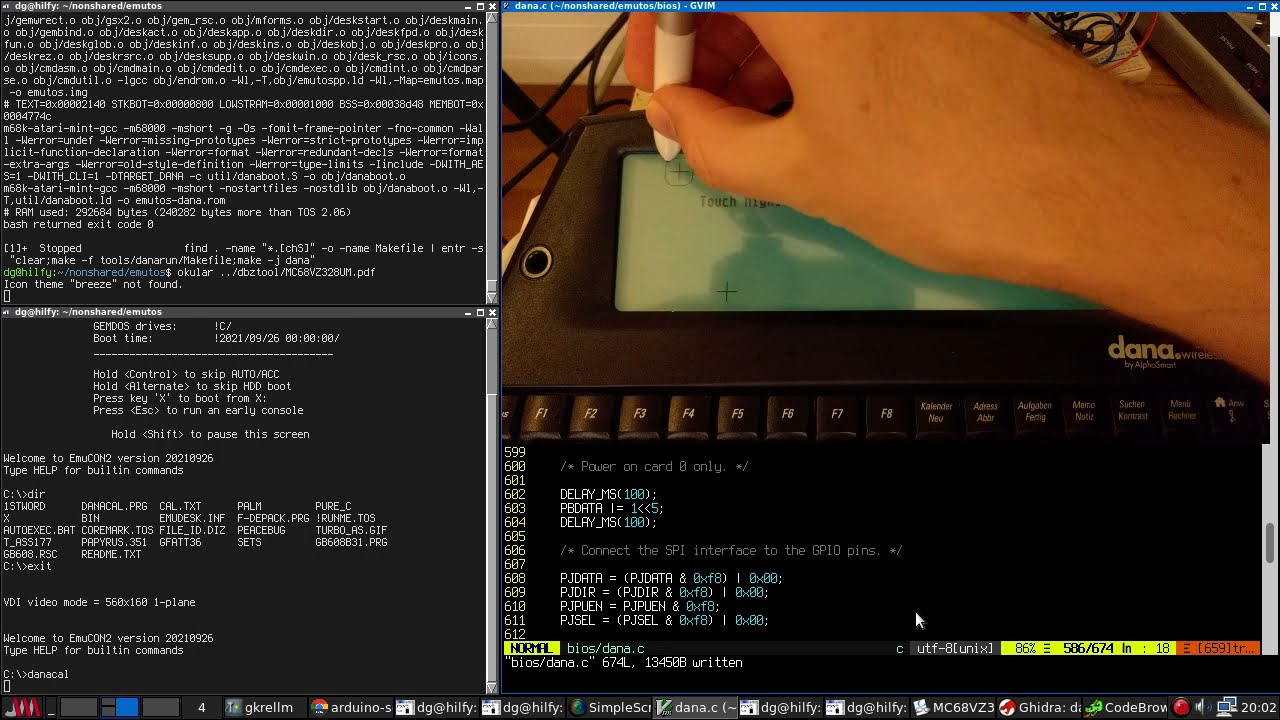Click 'Hold <Shift> to pause this screen' line
1280x720 pixels.
(210, 434)
